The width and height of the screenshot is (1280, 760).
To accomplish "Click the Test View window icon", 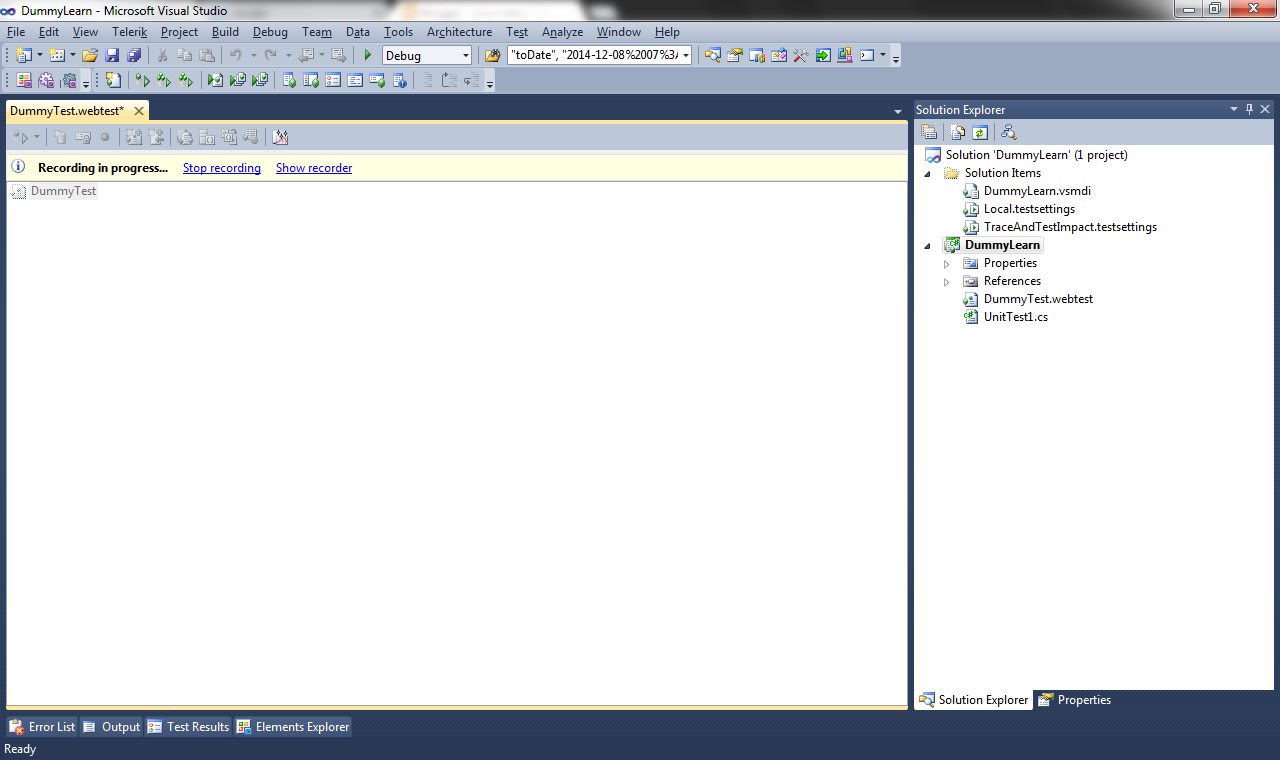I will tap(289, 81).
